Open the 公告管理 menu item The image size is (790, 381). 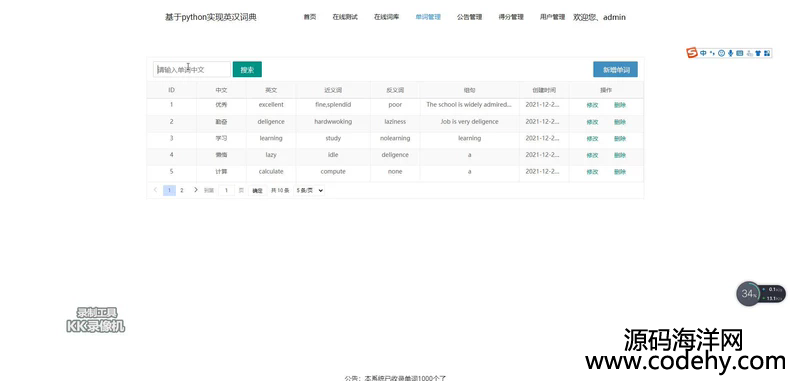[470, 17]
